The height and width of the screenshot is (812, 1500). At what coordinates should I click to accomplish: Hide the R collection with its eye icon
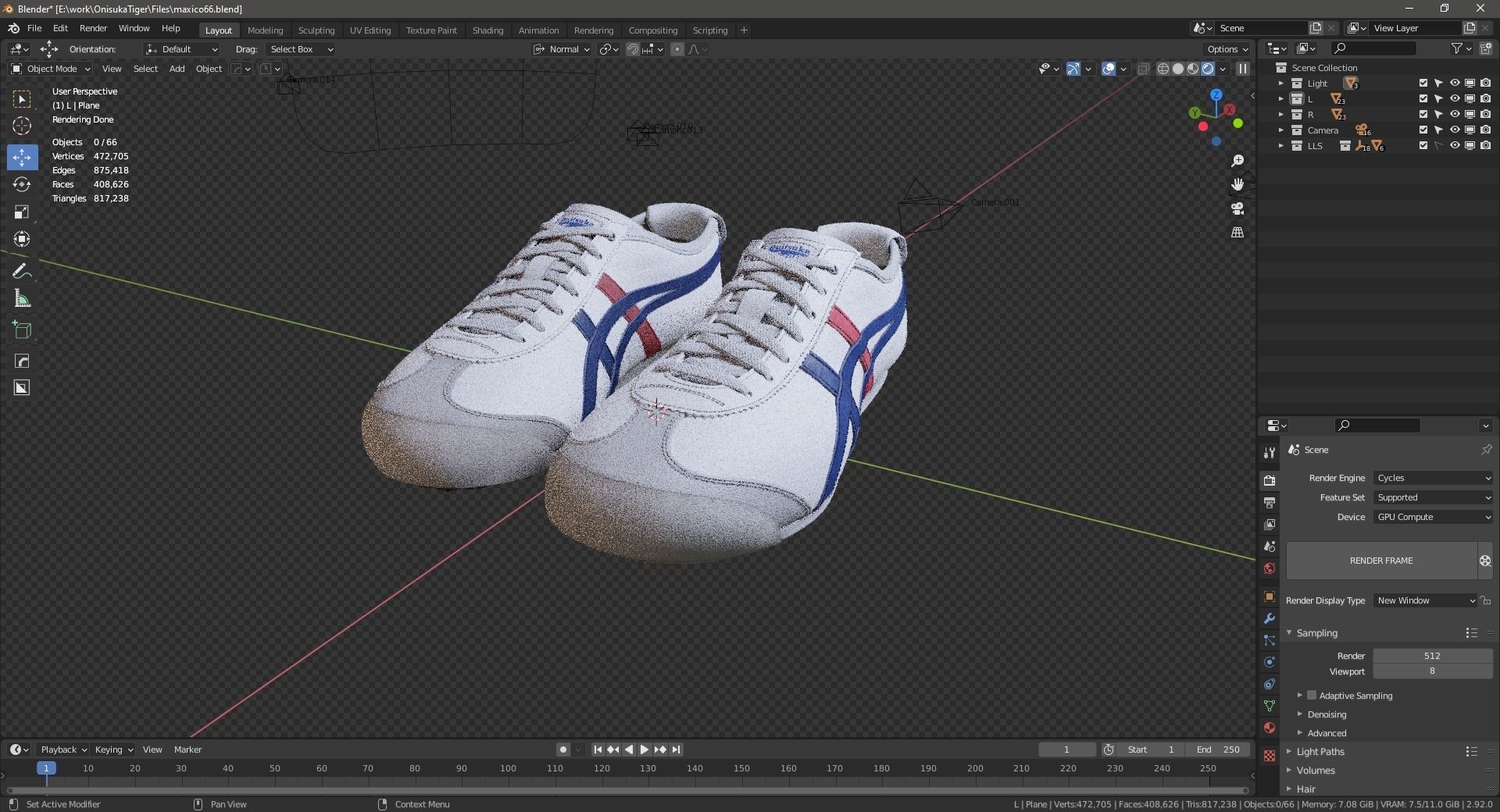coord(1455,115)
